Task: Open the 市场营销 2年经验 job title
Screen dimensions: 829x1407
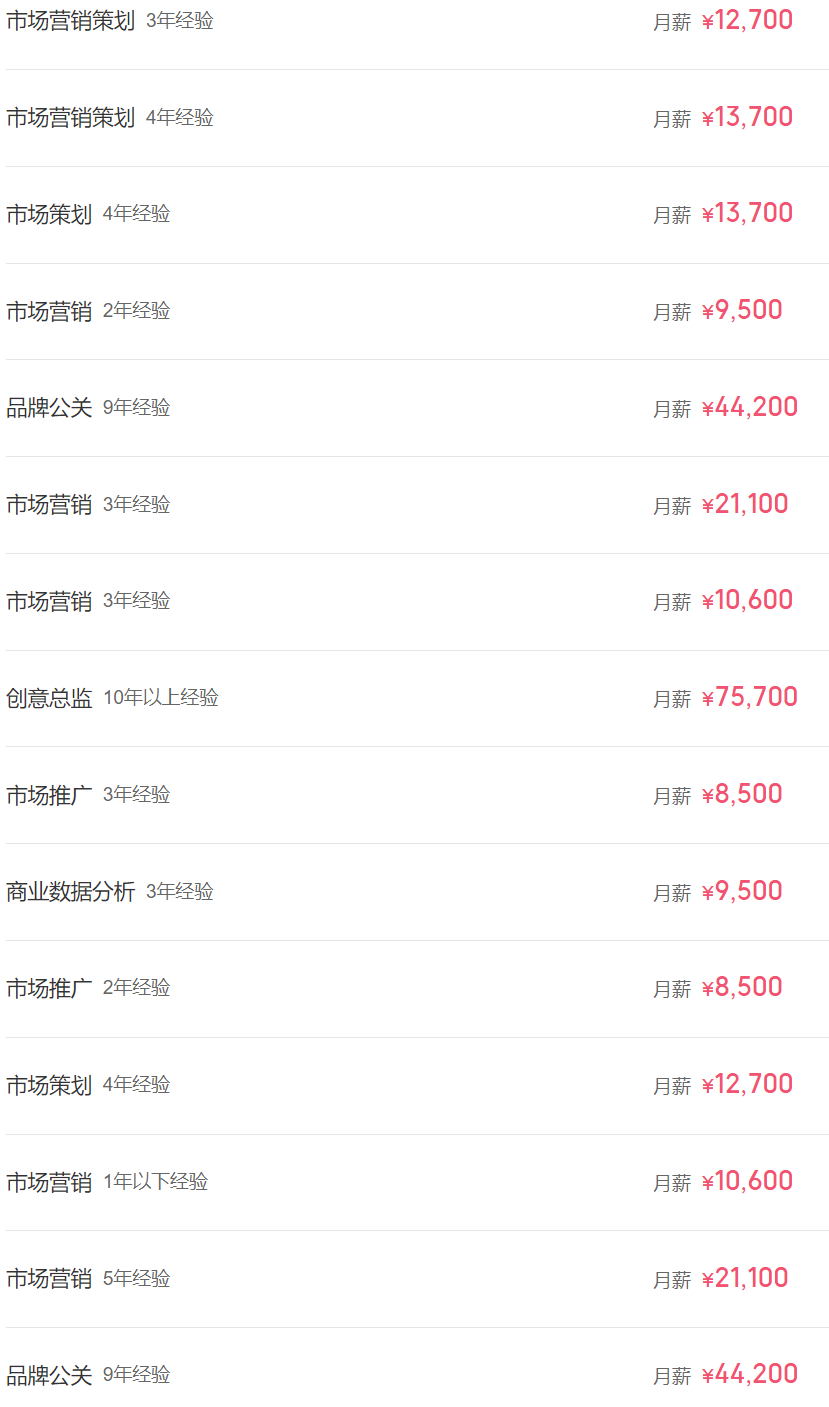Action: [x=49, y=311]
